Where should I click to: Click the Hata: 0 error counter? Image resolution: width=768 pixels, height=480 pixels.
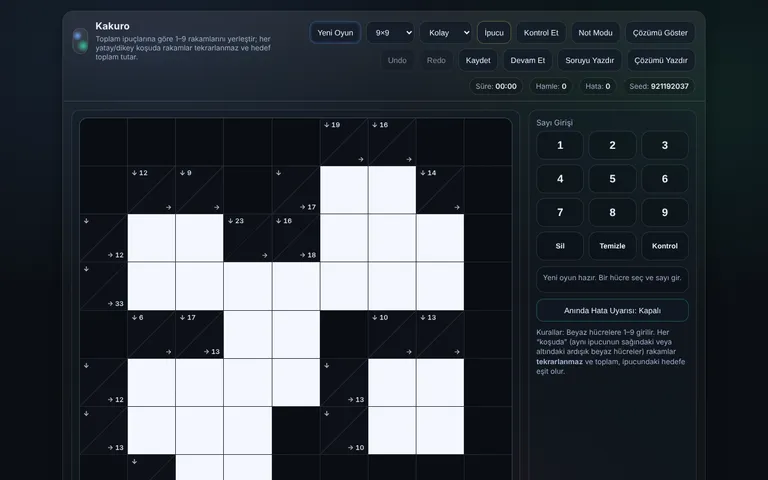[x=598, y=86]
